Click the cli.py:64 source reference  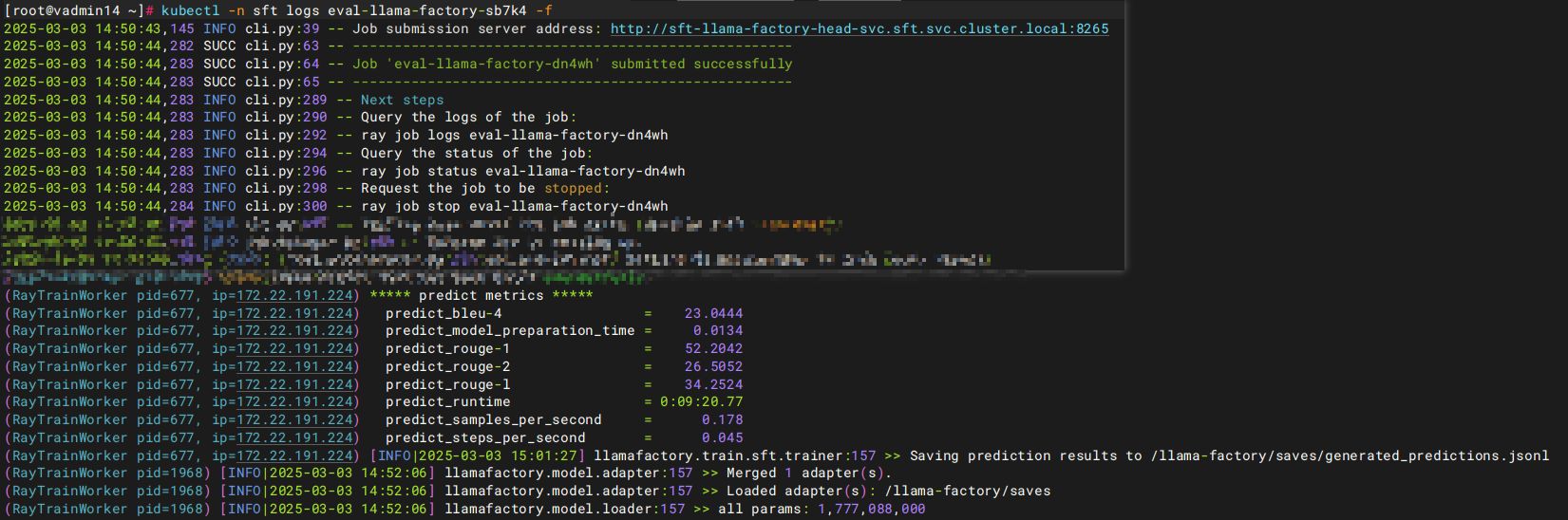[282, 64]
